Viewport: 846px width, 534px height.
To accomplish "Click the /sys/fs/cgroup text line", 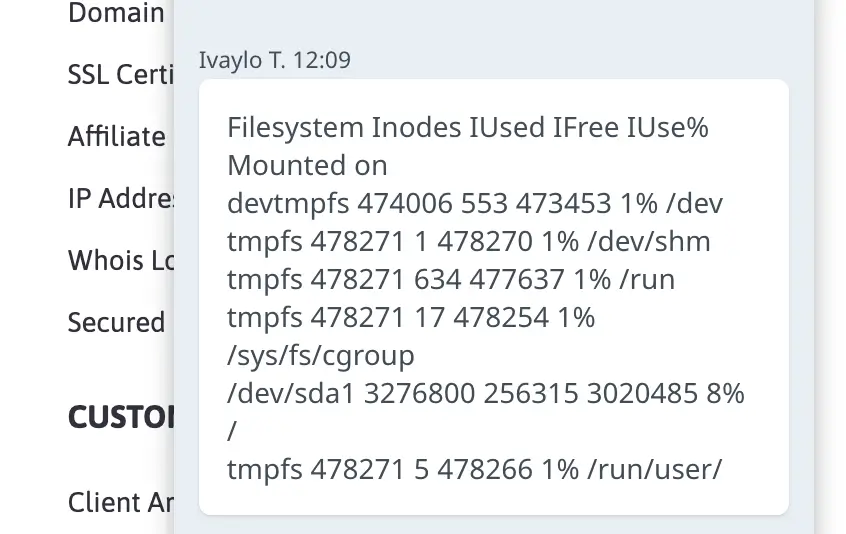I will [320, 355].
